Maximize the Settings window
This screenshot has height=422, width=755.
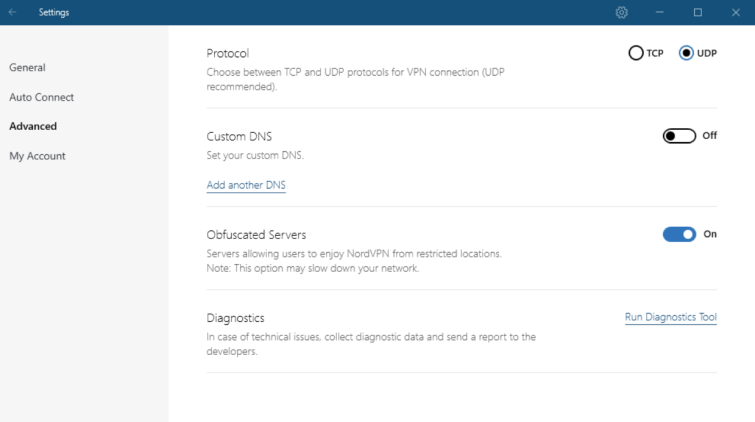[698, 12]
